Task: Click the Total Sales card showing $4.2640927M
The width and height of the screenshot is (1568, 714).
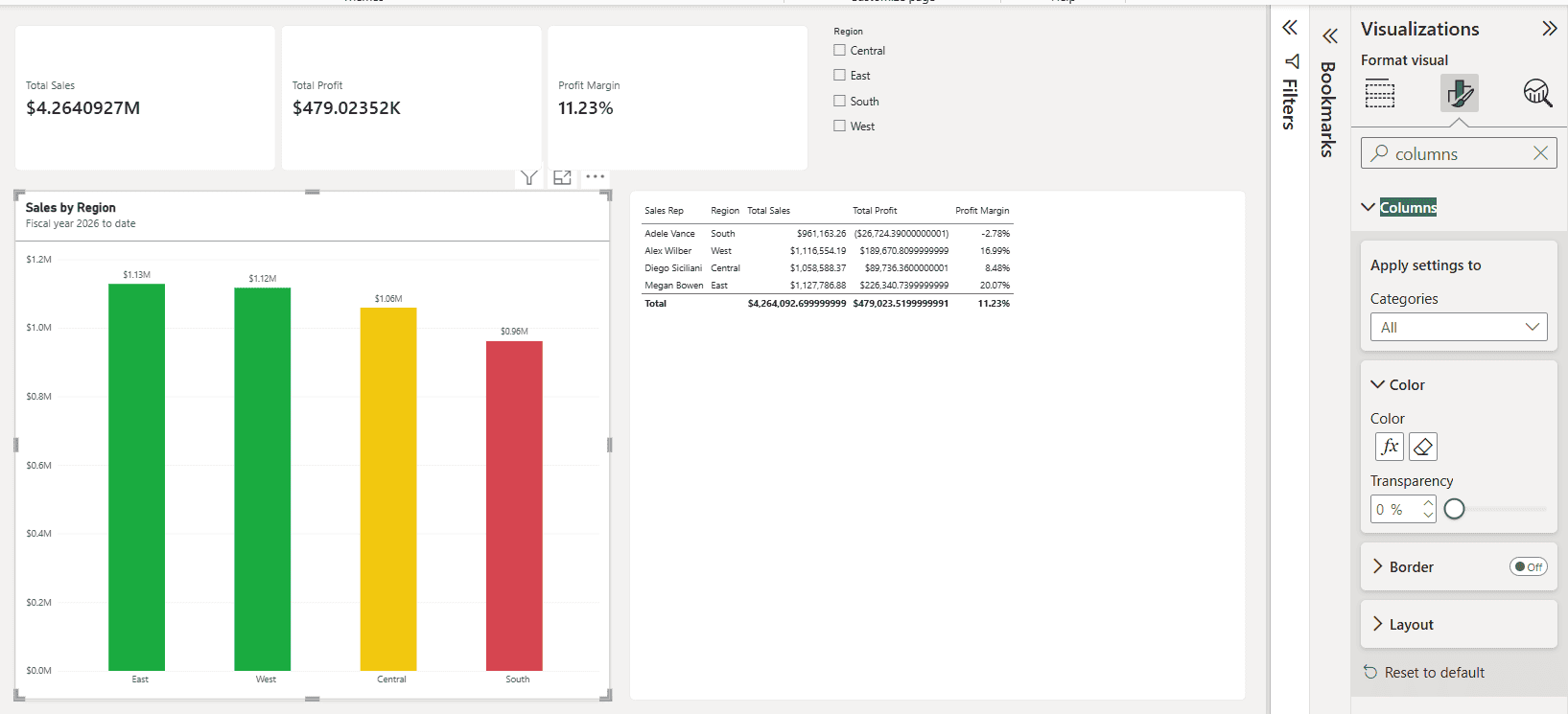Action: tap(145, 98)
